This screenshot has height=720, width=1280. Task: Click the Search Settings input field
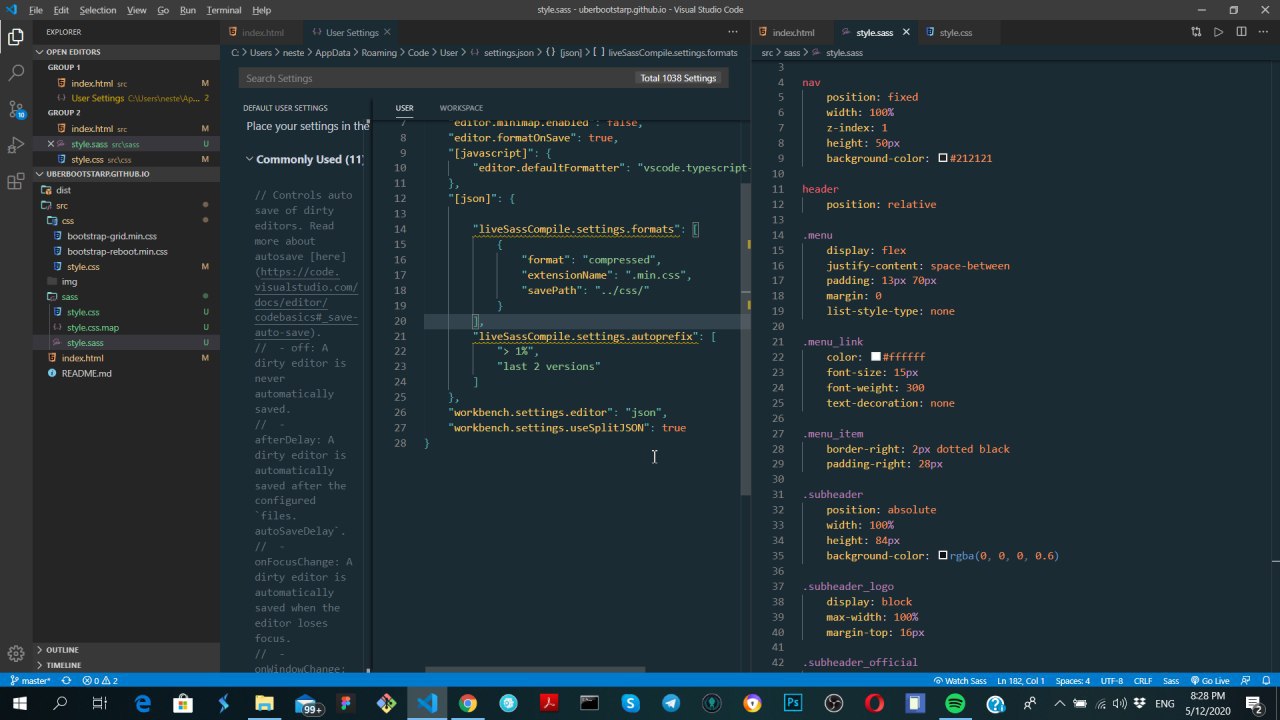coord(437,78)
